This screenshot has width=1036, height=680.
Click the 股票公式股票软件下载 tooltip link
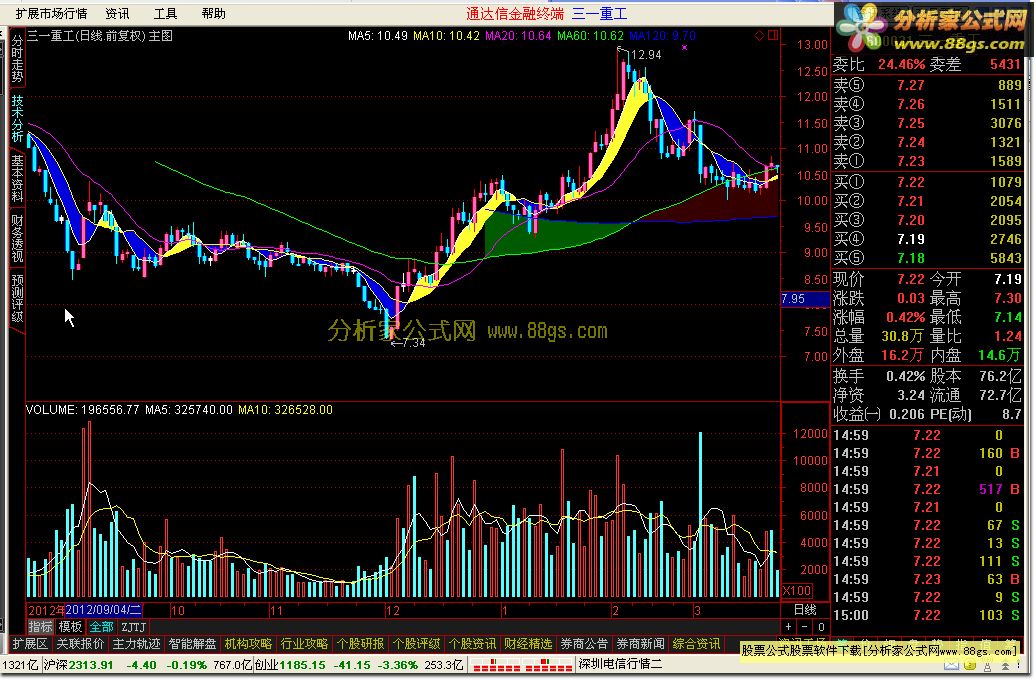[879, 651]
